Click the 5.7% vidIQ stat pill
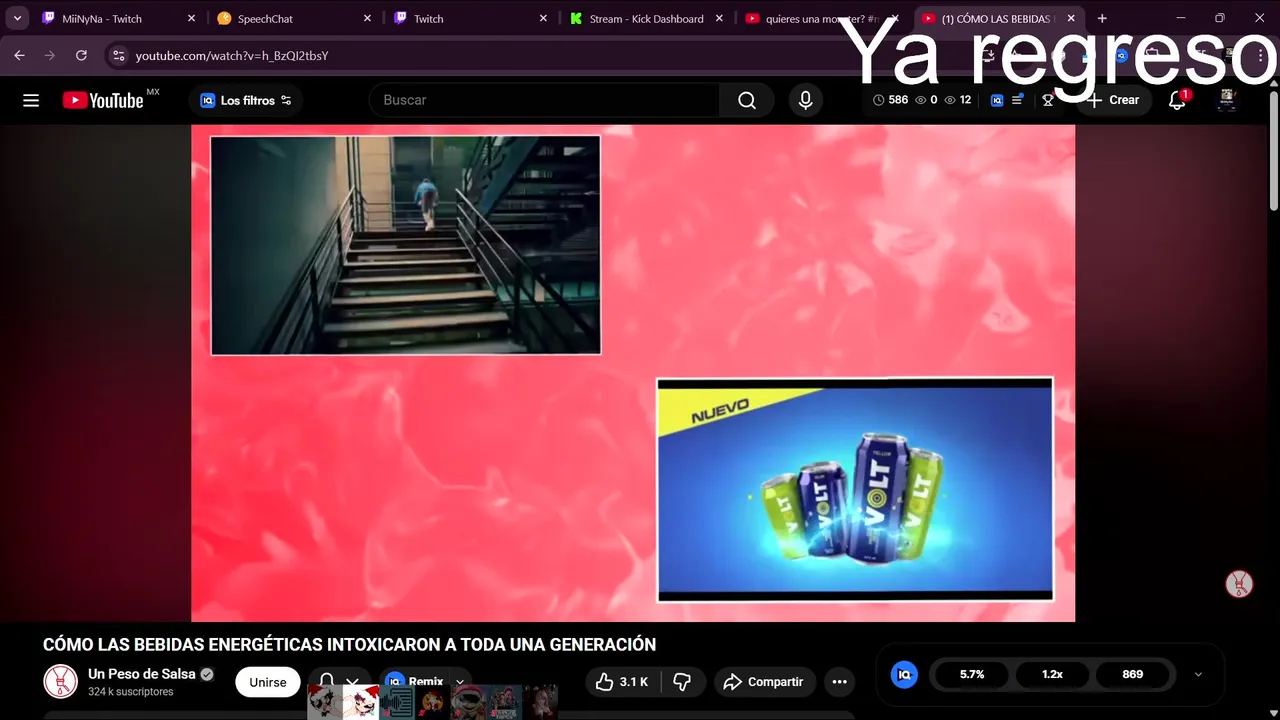The width and height of the screenshot is (1280, 720). pos(972,674)
